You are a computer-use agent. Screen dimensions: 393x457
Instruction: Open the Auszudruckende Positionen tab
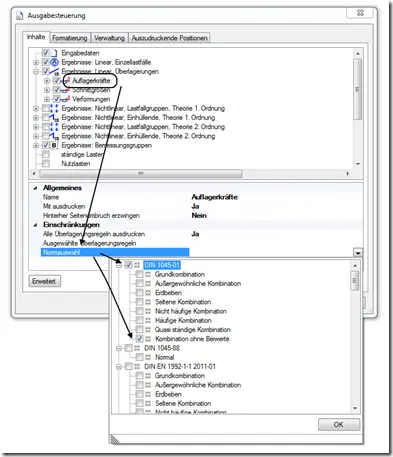169,38
